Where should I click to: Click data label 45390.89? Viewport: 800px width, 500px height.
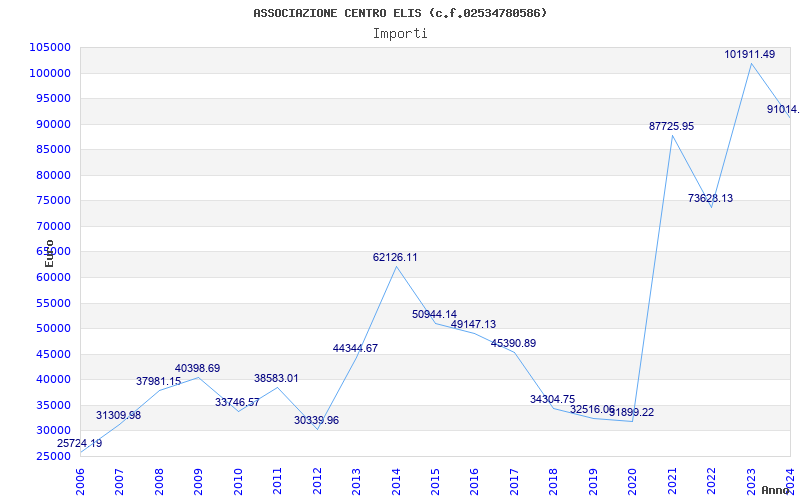pyautogui.click(x=513, y=343)
